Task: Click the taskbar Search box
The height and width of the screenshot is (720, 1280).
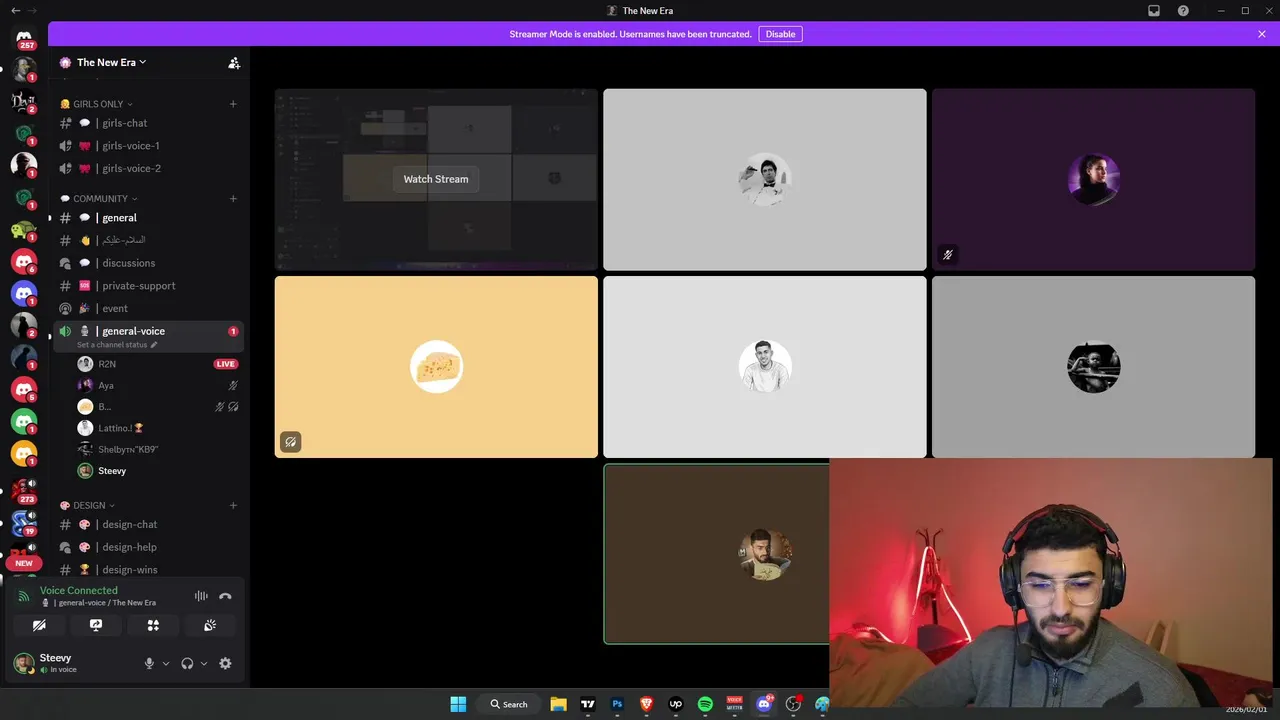Action: click(509, 704)
